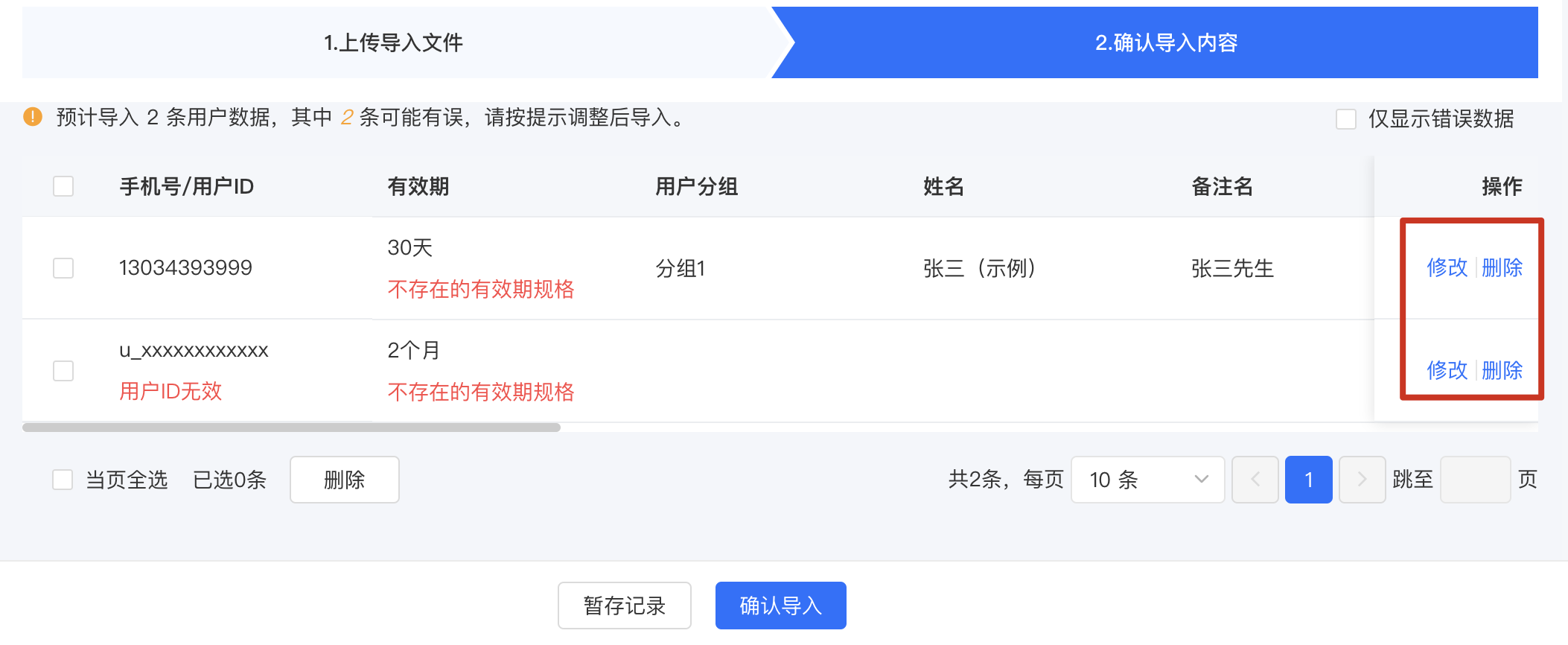Tick the header select-all checkbox
This screenshot has width=1568, height=645.
pos(63,186)
